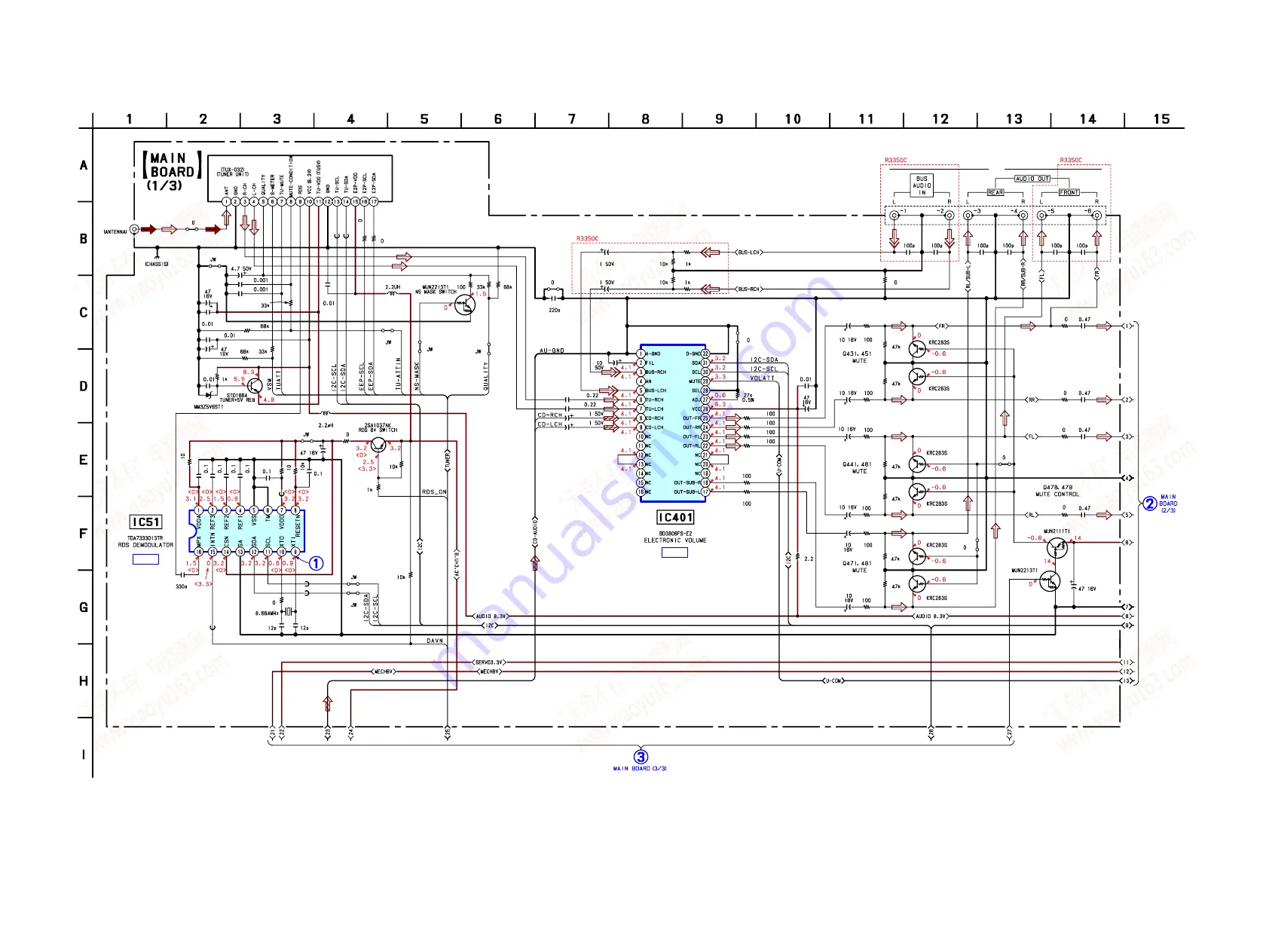Click the chassis ground symbol
1266x952 pixels.
click(x=157, y=256)
